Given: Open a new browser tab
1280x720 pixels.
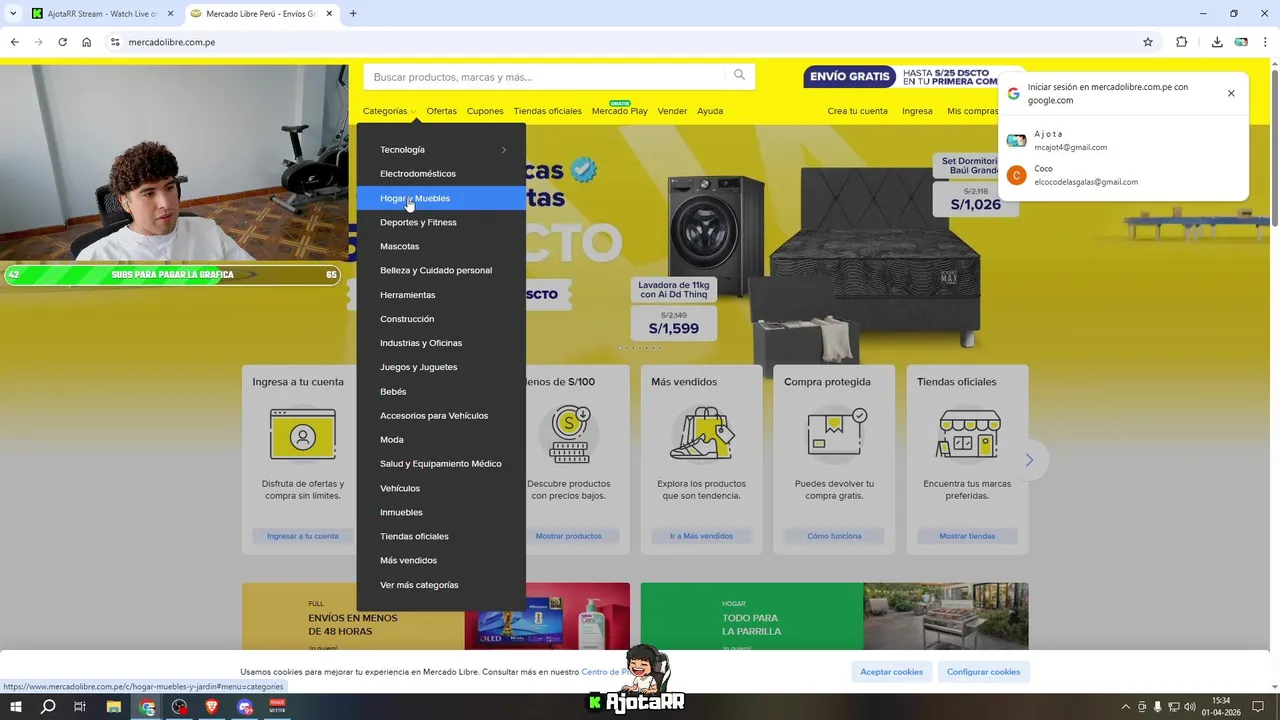Looking at the screenshot, I should 353,13.
